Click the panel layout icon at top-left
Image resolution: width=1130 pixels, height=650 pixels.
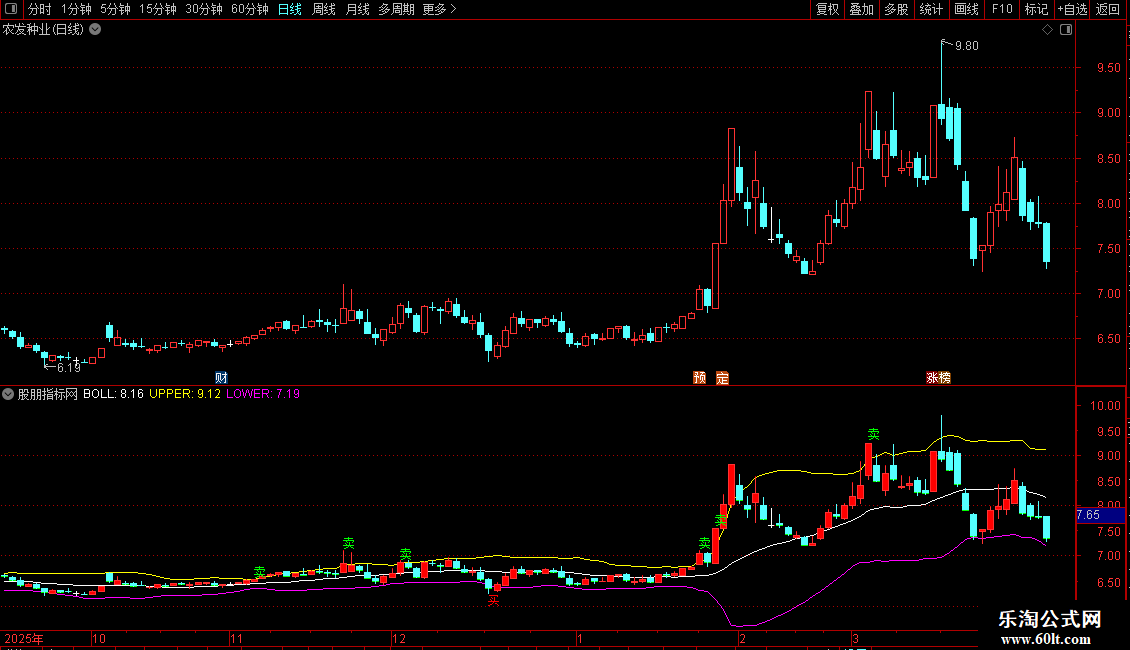11,9
